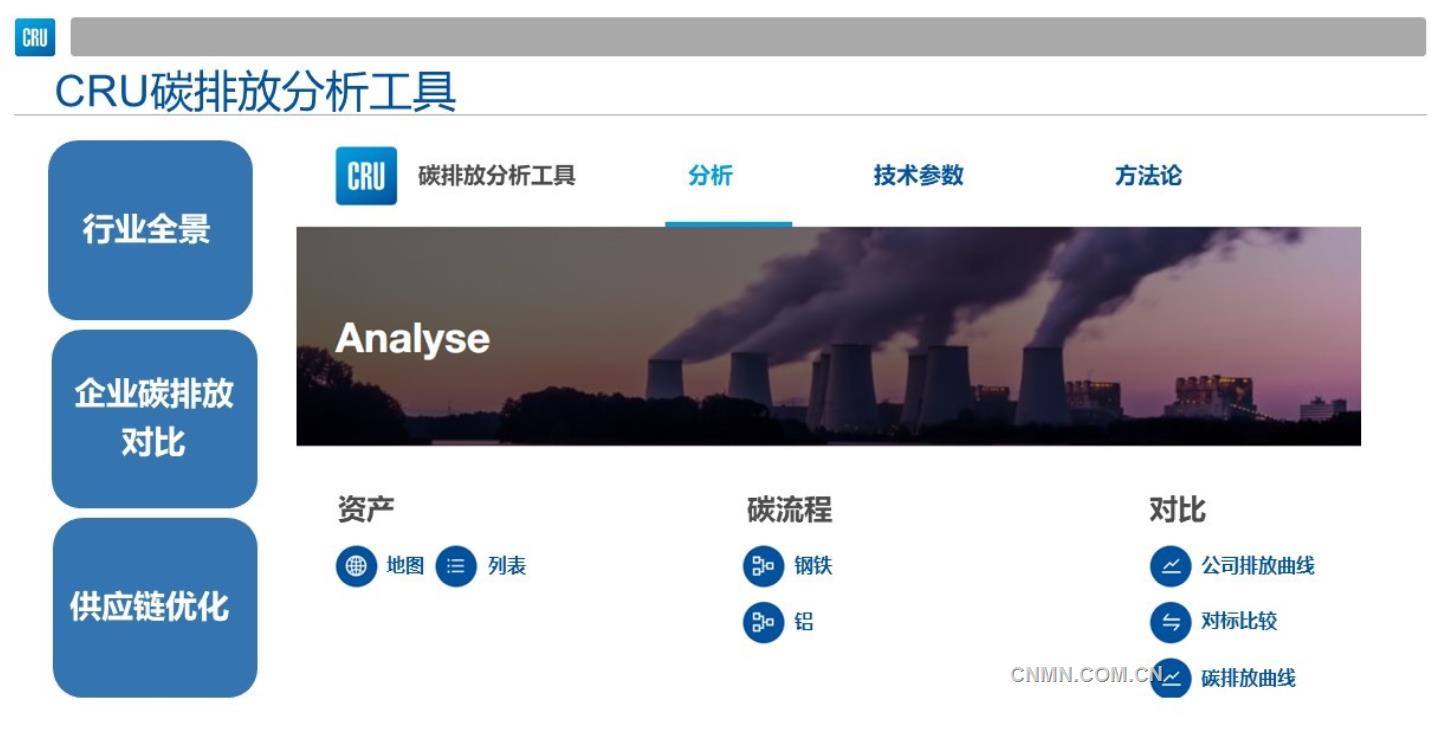Viewport: 1448px width, 750px height.
Task: Click the 公司排放曲线 line chart icon
Action: (x=1170, y=566)
